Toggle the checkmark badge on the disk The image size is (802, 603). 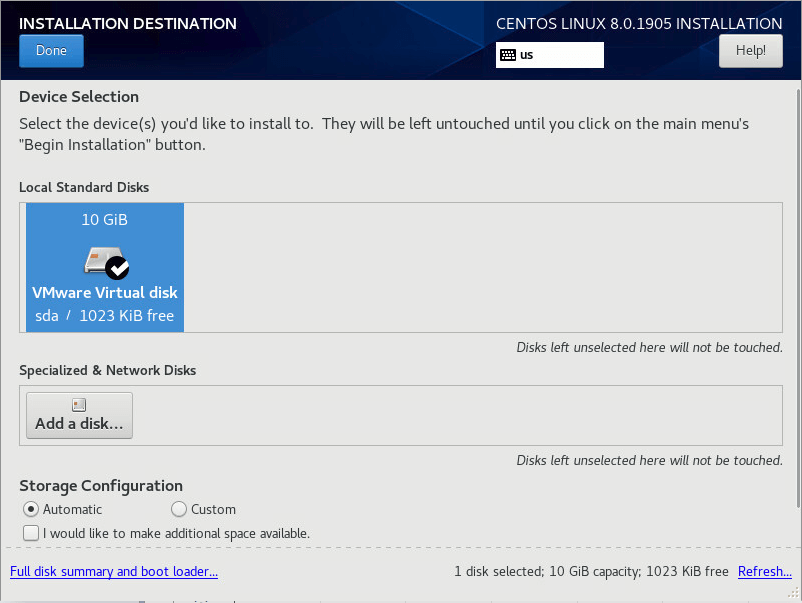coord(118,267)
